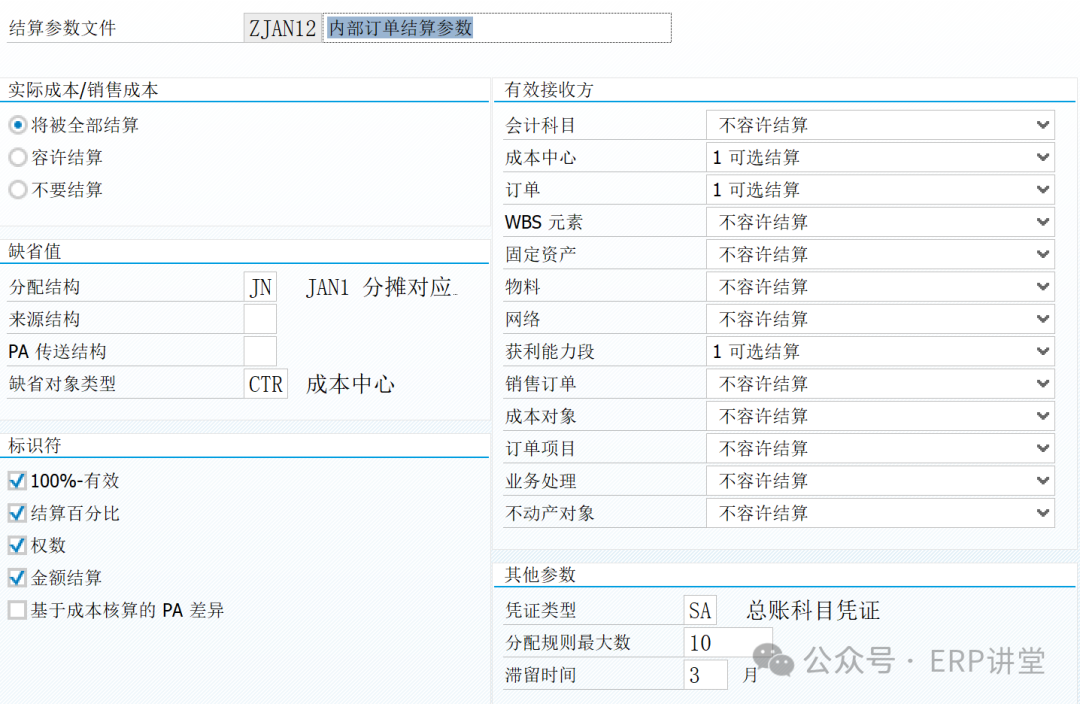This screenshot has width=1080, height=704.
Task: Open the 会计科目 settlement dropdown
Action: click(880, 125)
